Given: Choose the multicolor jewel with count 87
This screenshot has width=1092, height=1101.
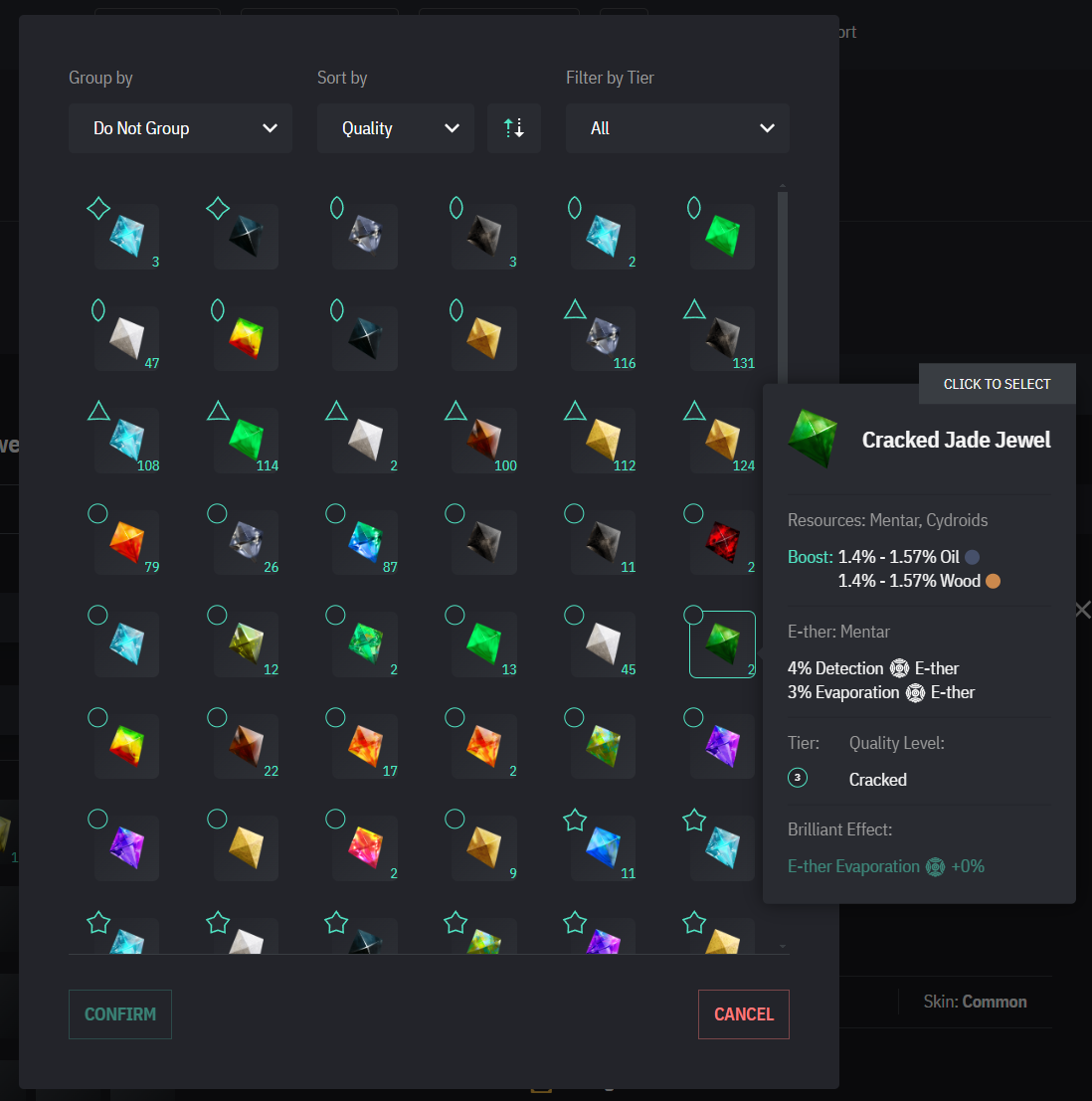Looking at the screenshot, I should pyautogui.click(x=365, y=542).
